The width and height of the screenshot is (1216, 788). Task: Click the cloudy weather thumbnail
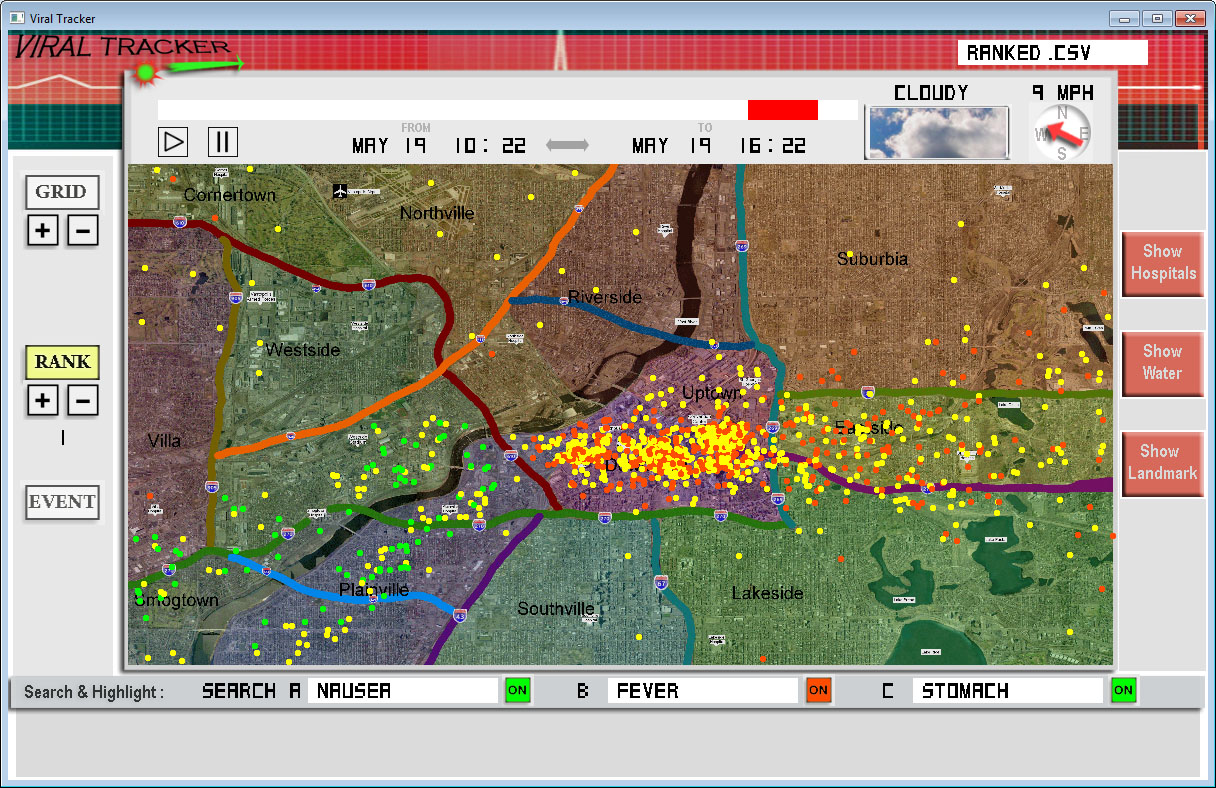pyautogui.click(x=937, y=133)
